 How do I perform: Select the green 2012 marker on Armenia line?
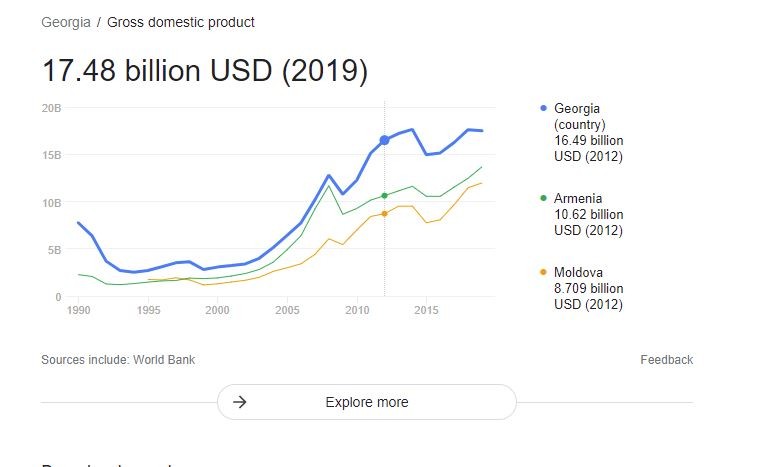click(384, 196)
